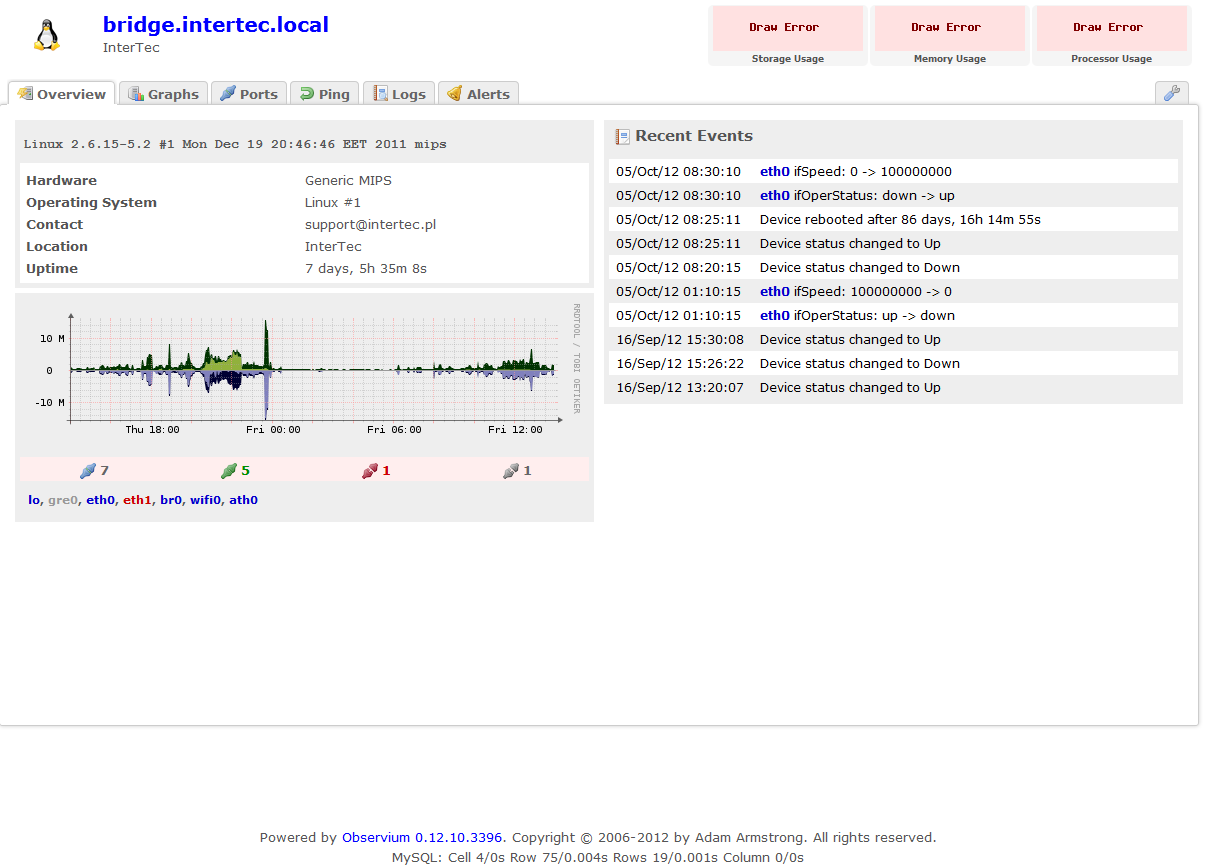Click the Recent Events notebook icon
The height and width of the screenshot is (866, 1208).
point(623,137)
